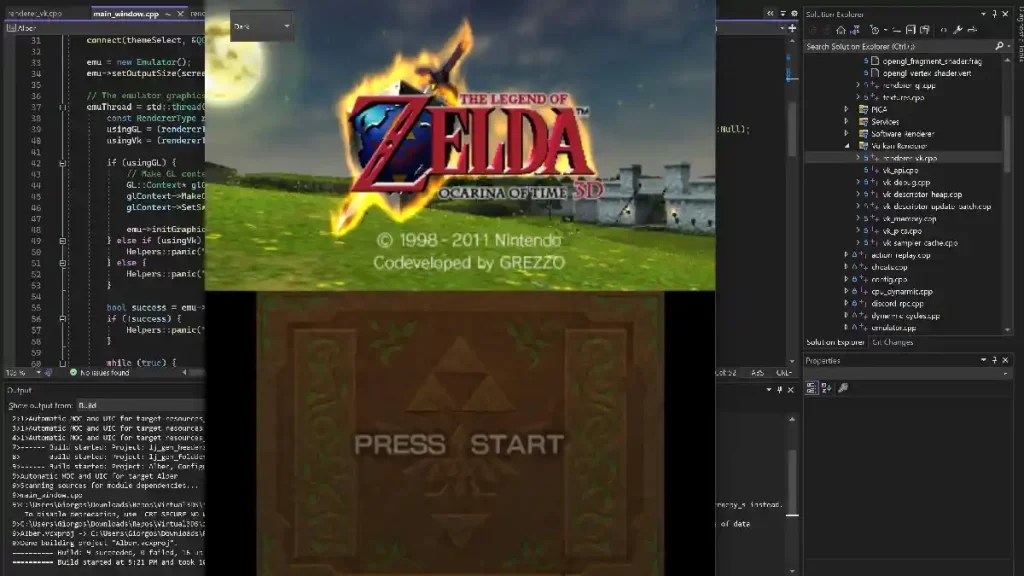Switch to the Git Changes tab
This screenshot has width=1024, height=576.
[893, 342]
